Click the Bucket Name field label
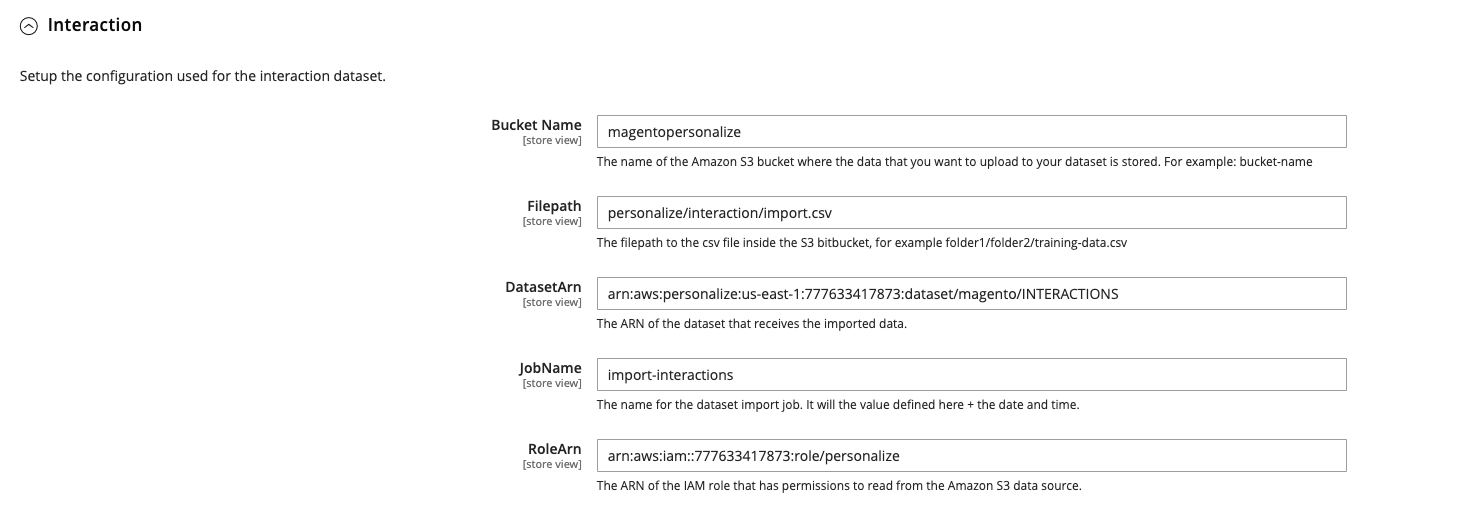The image size is (1458, 510). [x=536, y=125]
